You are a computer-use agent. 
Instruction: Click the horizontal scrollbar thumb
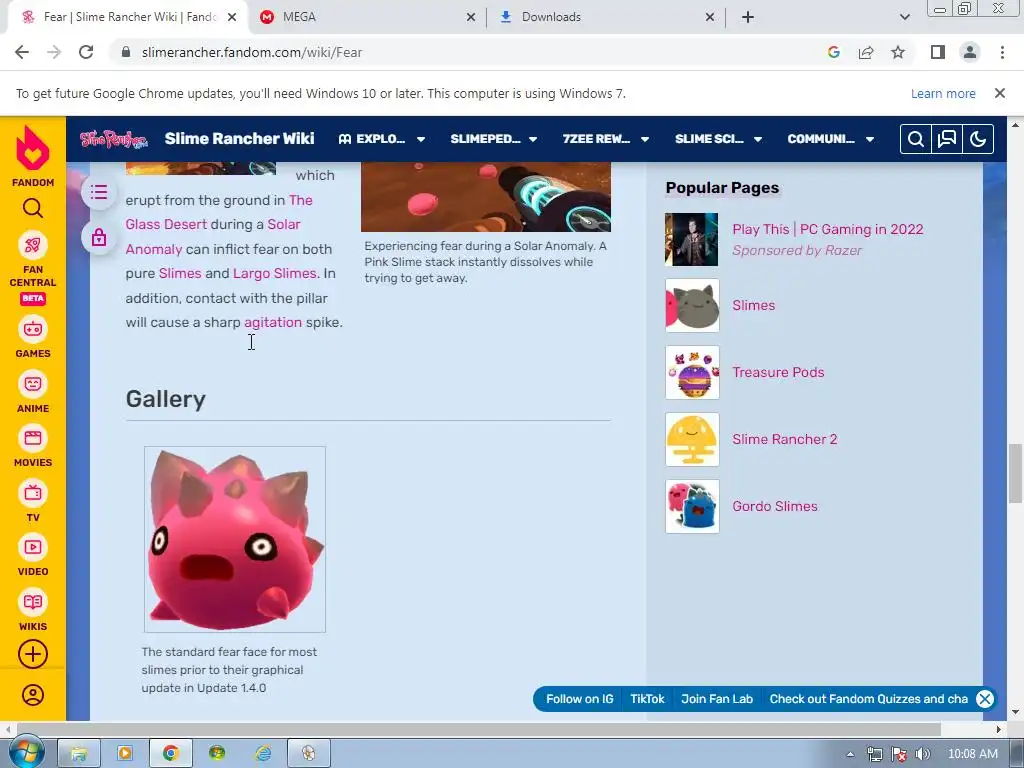coord(479,729)
